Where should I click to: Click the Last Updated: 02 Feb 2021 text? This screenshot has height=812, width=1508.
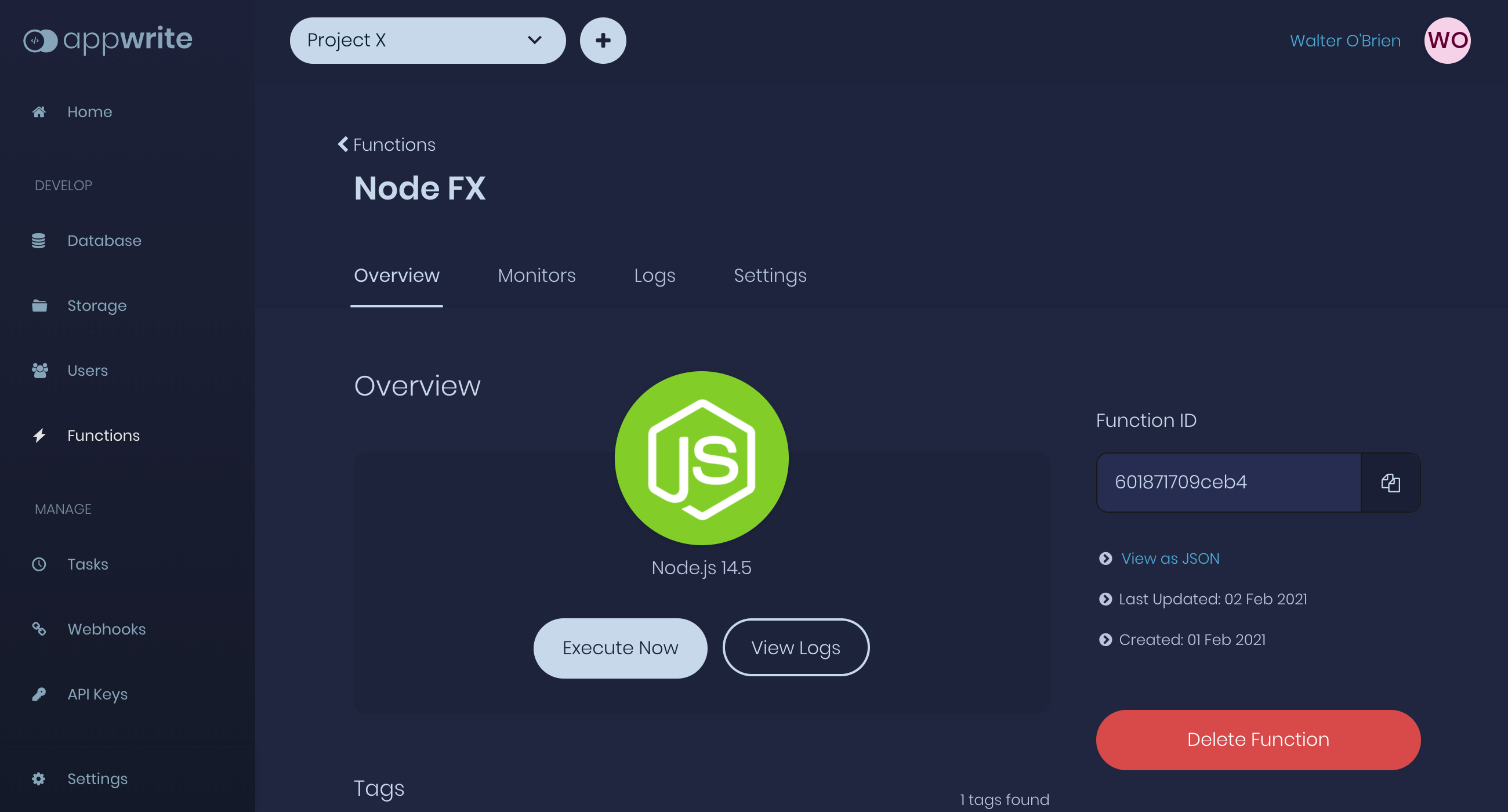pyautogui.click(x=1212, y=600)
